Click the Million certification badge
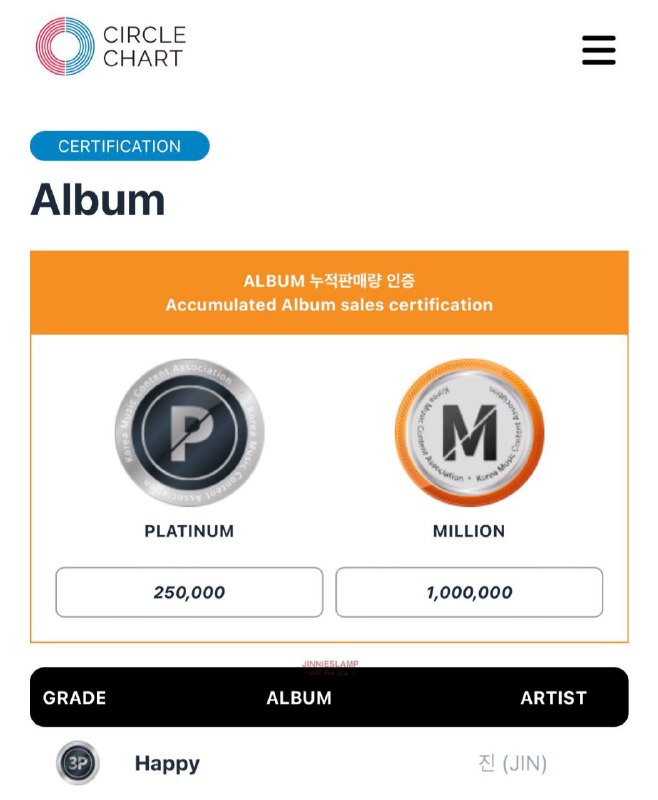 point(469,433)
